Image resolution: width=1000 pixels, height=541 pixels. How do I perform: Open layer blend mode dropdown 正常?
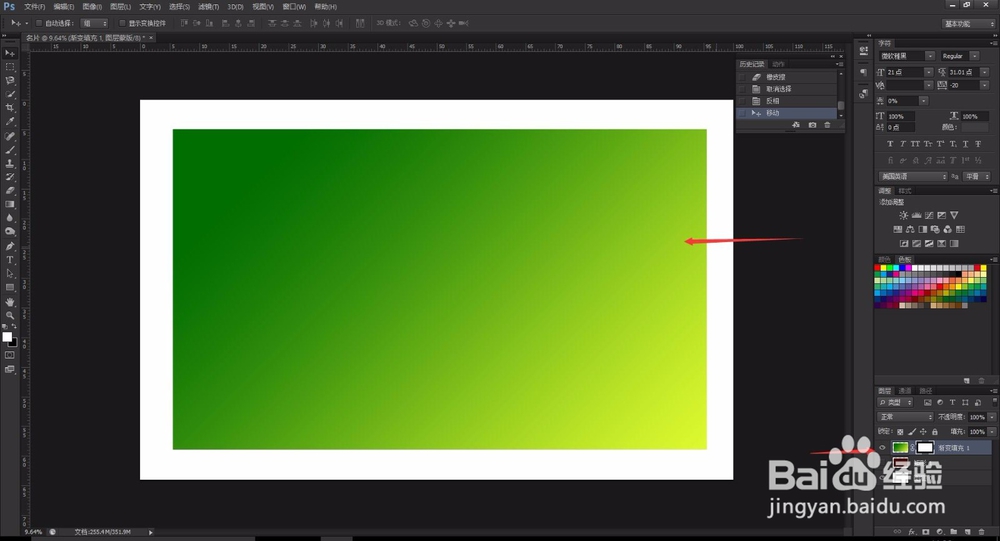point(905,417)
